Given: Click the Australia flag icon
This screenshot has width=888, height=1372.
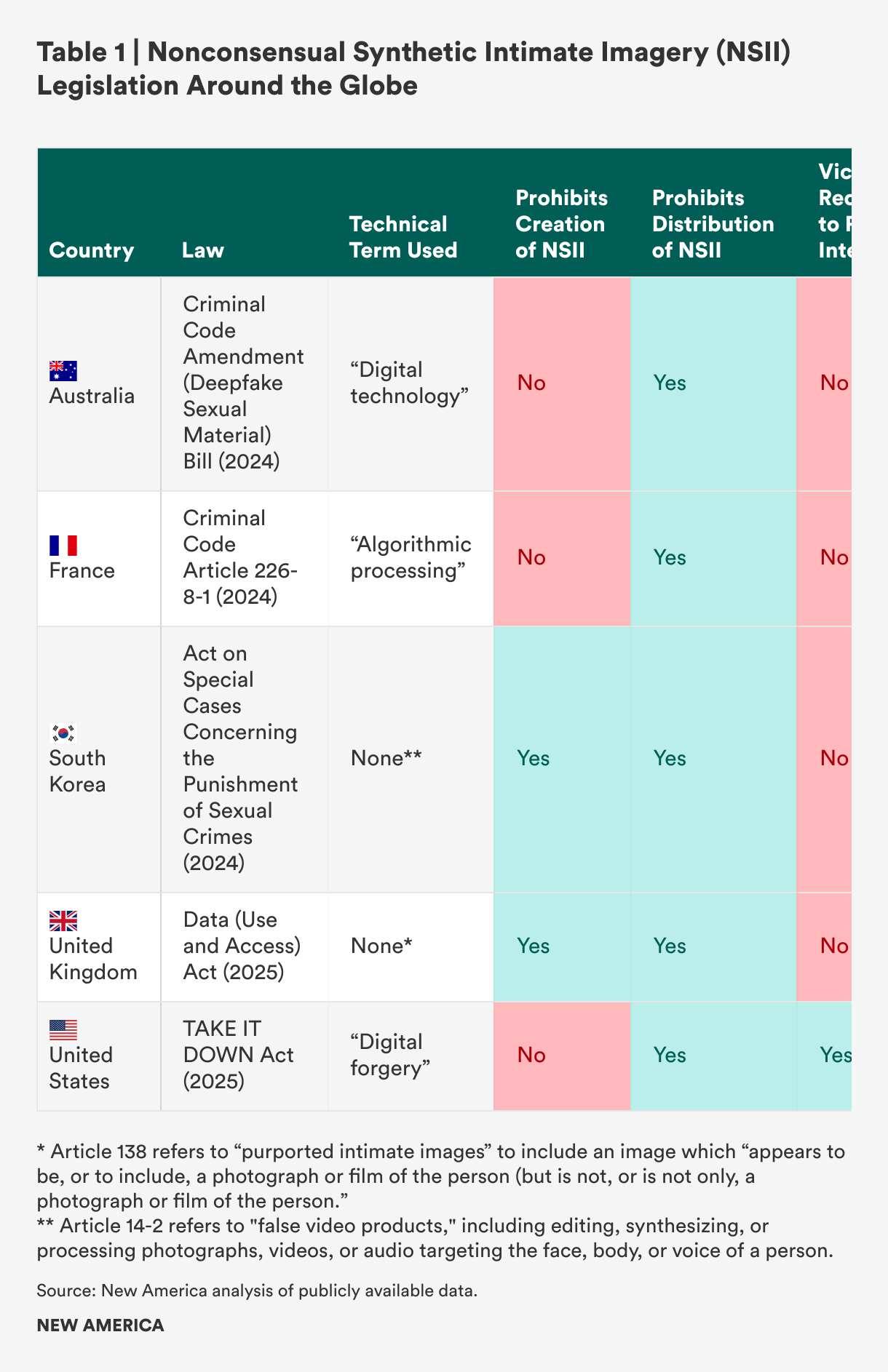Looking at the screenshot, I should click(63, 371).
